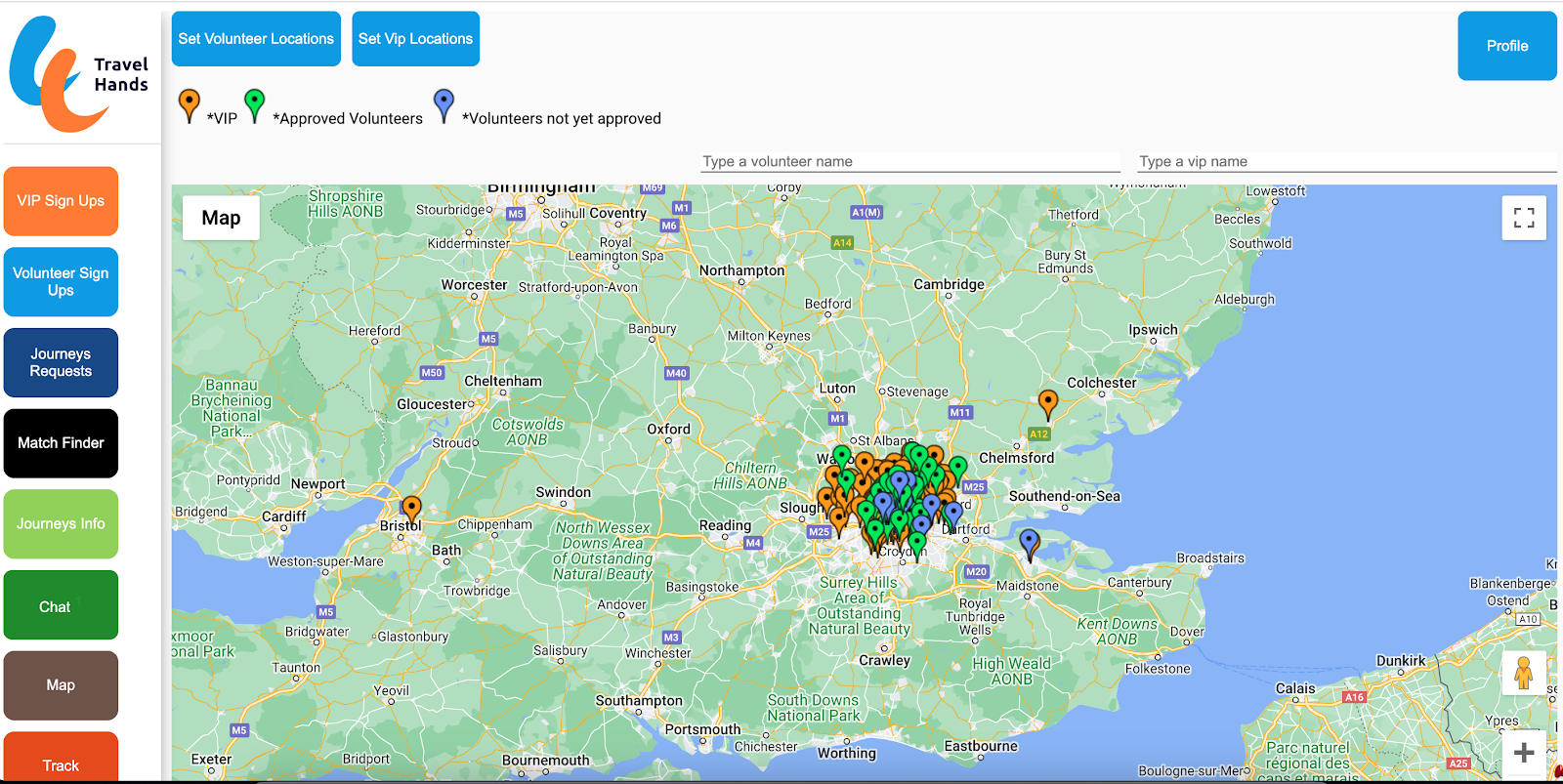Open the Chat section
Image resolution: width=1563 pixels, height=784 pixels.
[61, 605]
